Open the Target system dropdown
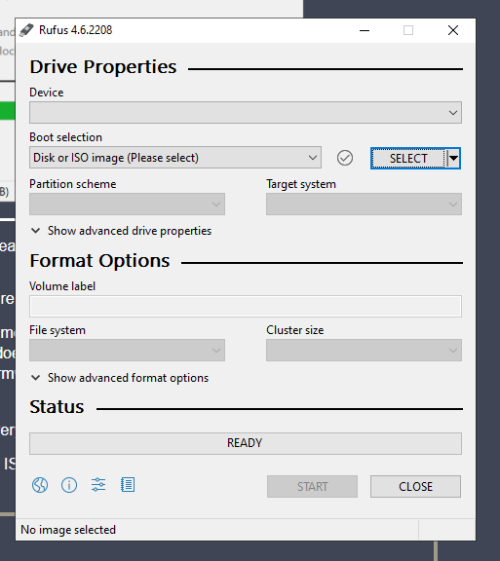Image resolution: width=500 pixels, height=561 pixels. click(x=364, y=204)
